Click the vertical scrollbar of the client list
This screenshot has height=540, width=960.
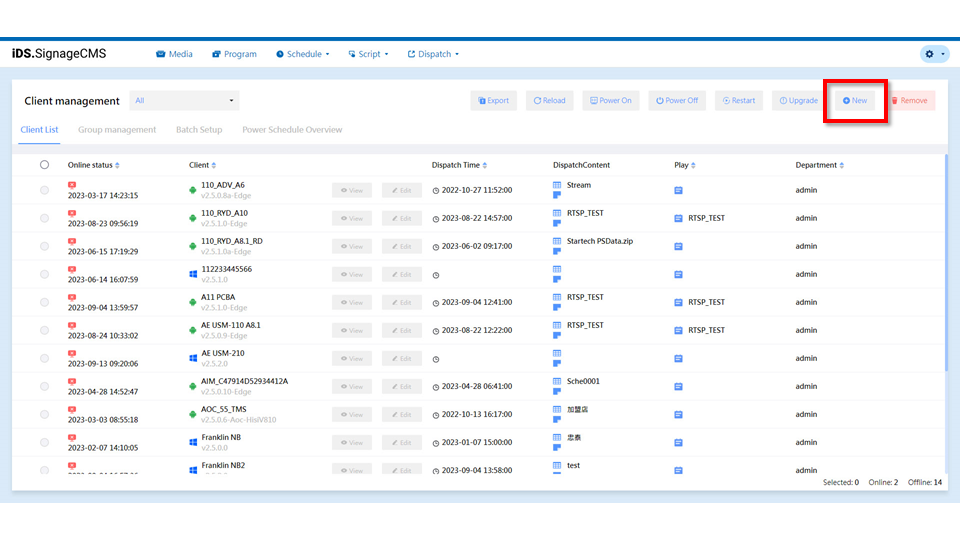click(945, 250)
